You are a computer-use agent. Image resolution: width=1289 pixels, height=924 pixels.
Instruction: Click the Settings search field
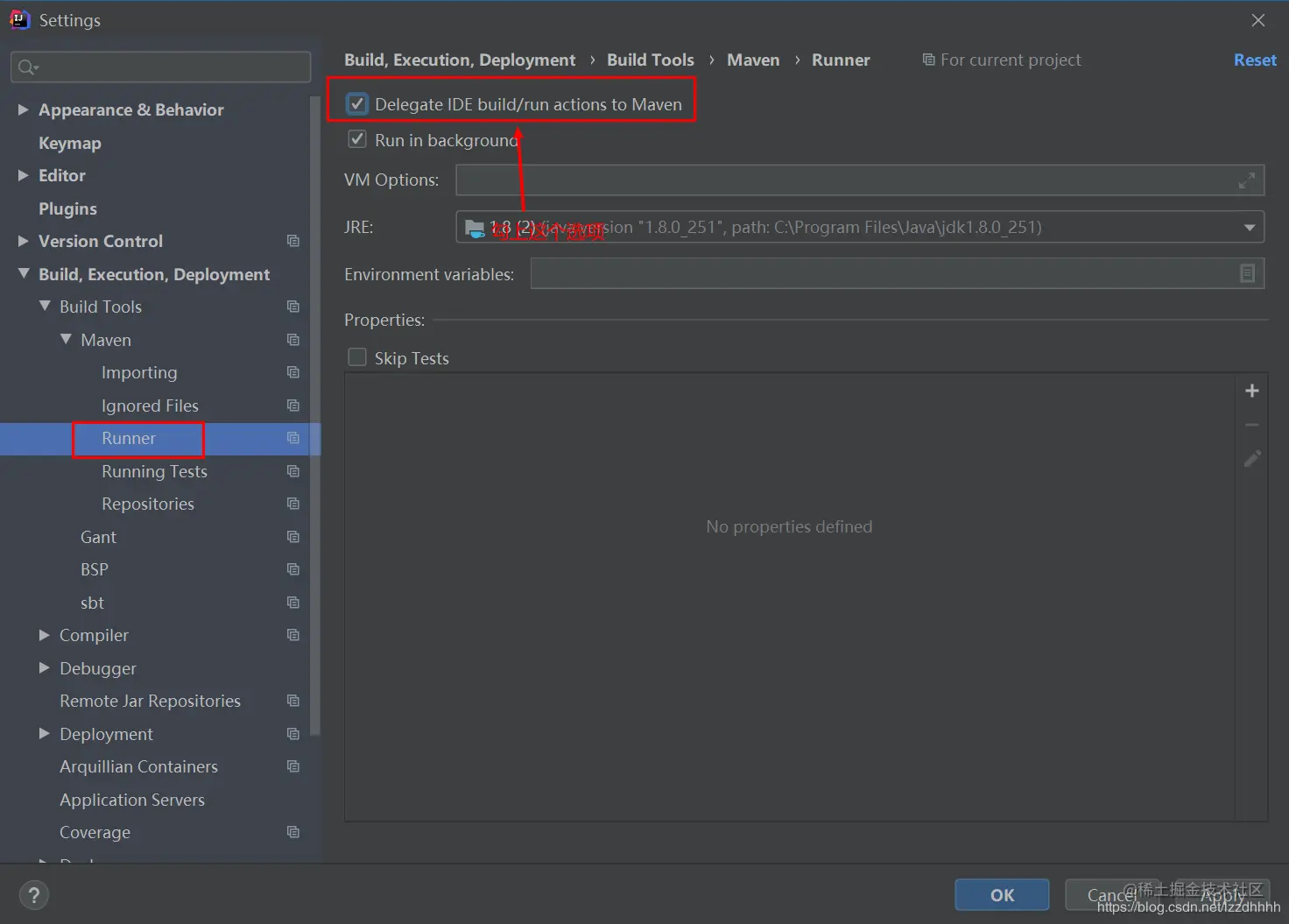click(161, 67)
